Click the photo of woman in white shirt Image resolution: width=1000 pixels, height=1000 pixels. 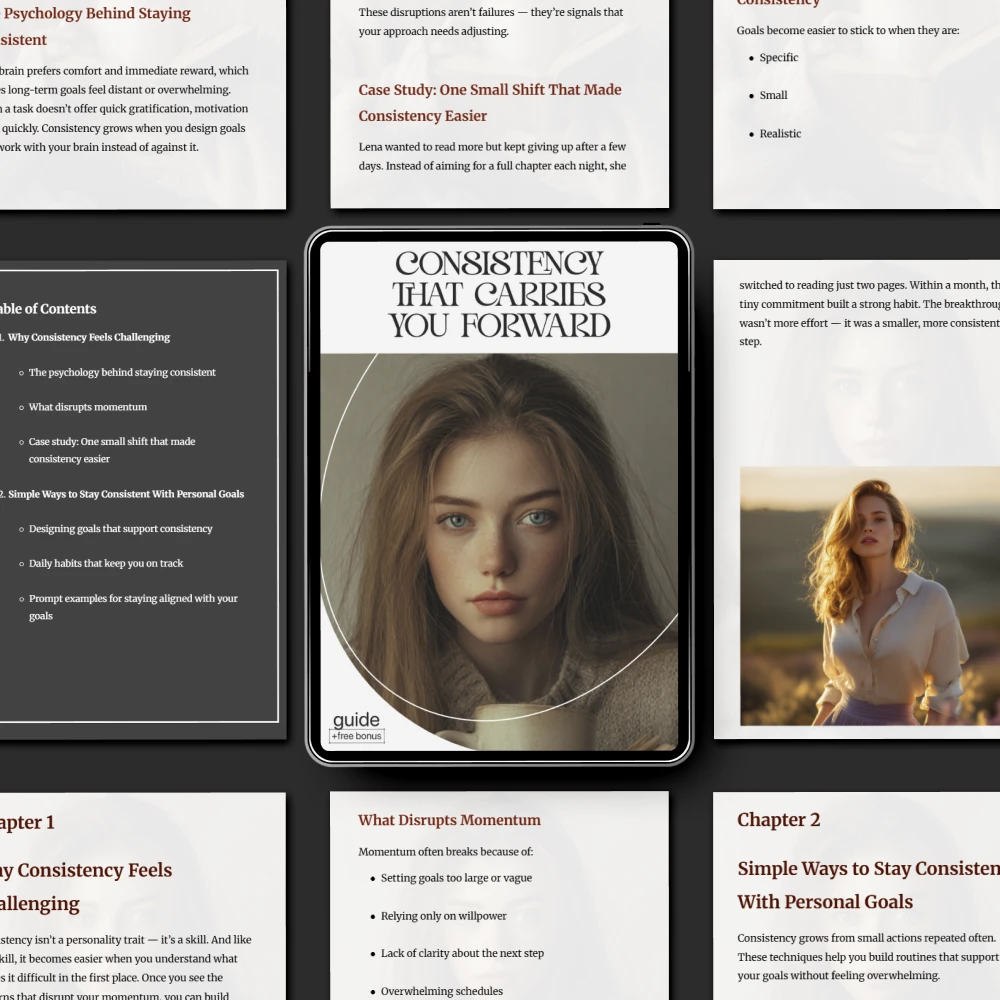868,596
